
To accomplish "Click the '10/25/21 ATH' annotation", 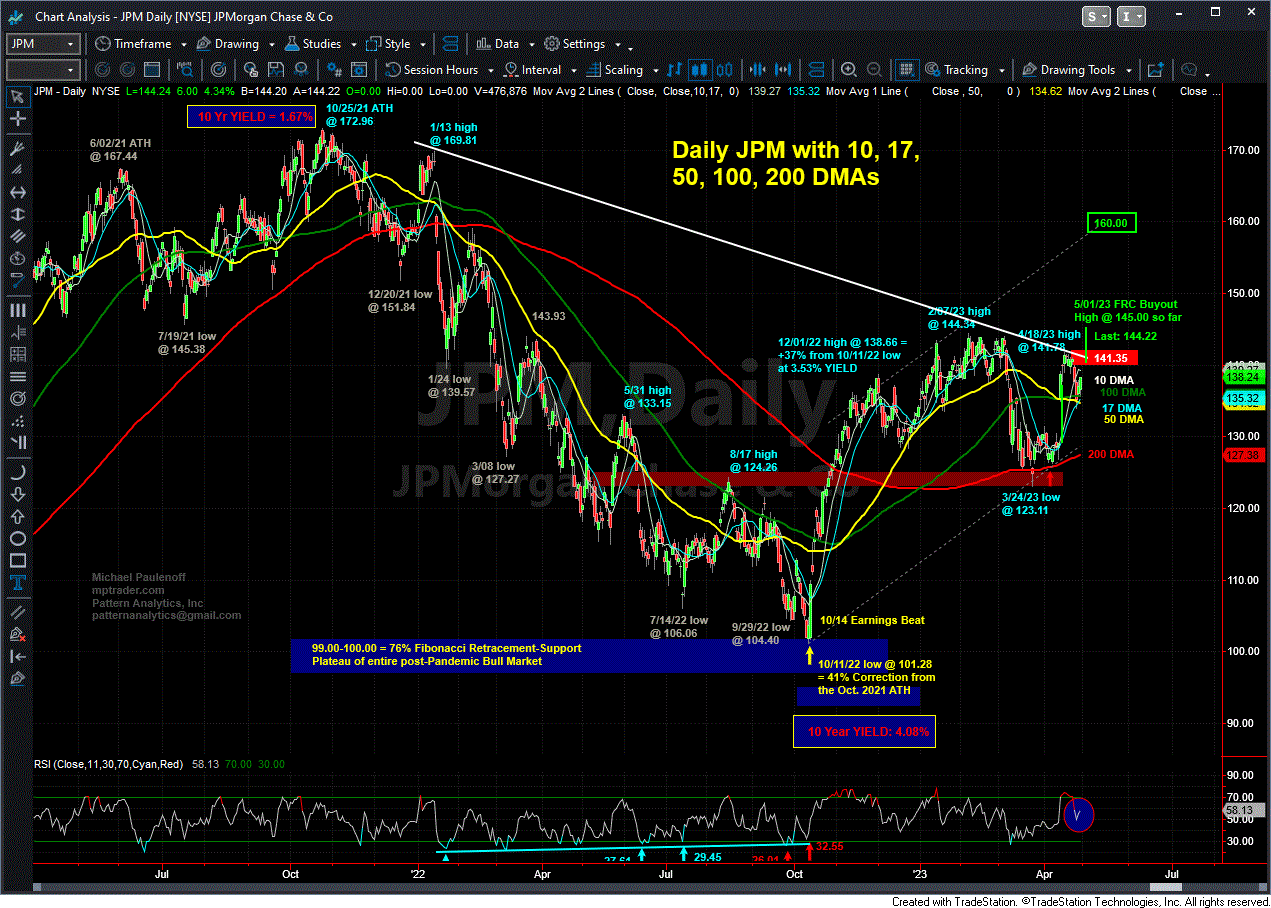I will pos(360,109).
